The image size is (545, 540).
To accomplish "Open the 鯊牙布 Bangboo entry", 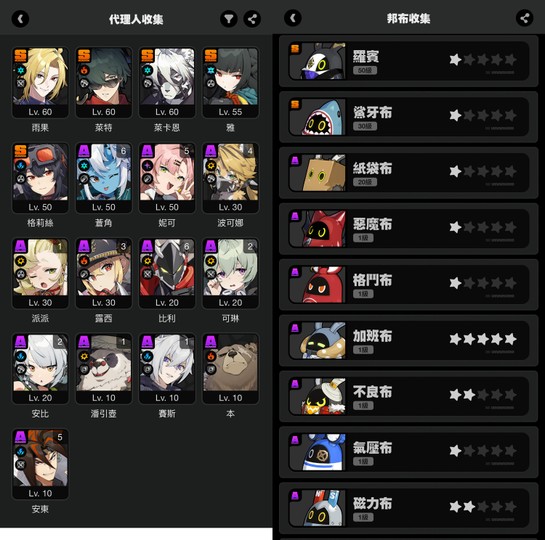I will click(x=409, y=117).
